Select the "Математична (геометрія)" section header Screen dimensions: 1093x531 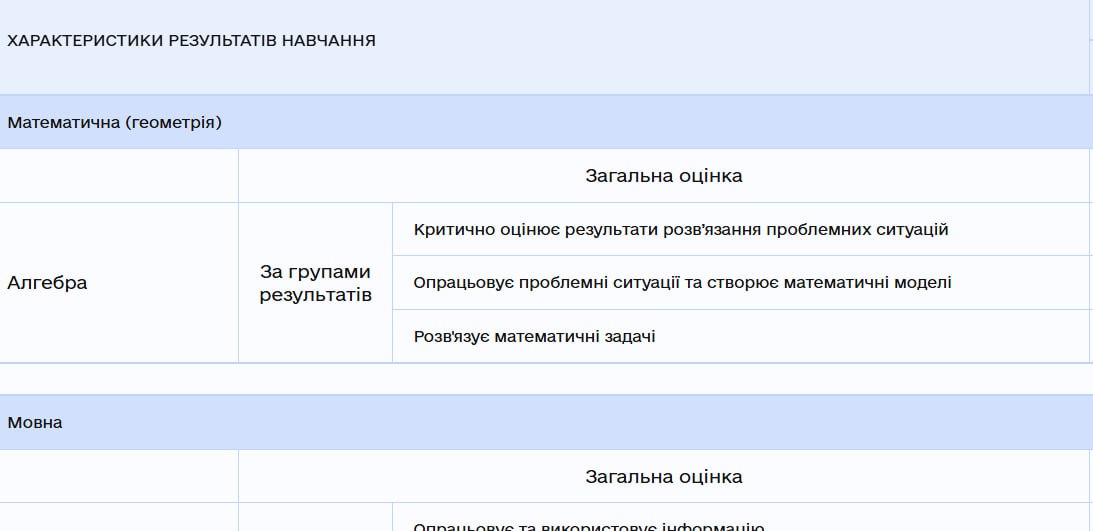coord(114,123)
